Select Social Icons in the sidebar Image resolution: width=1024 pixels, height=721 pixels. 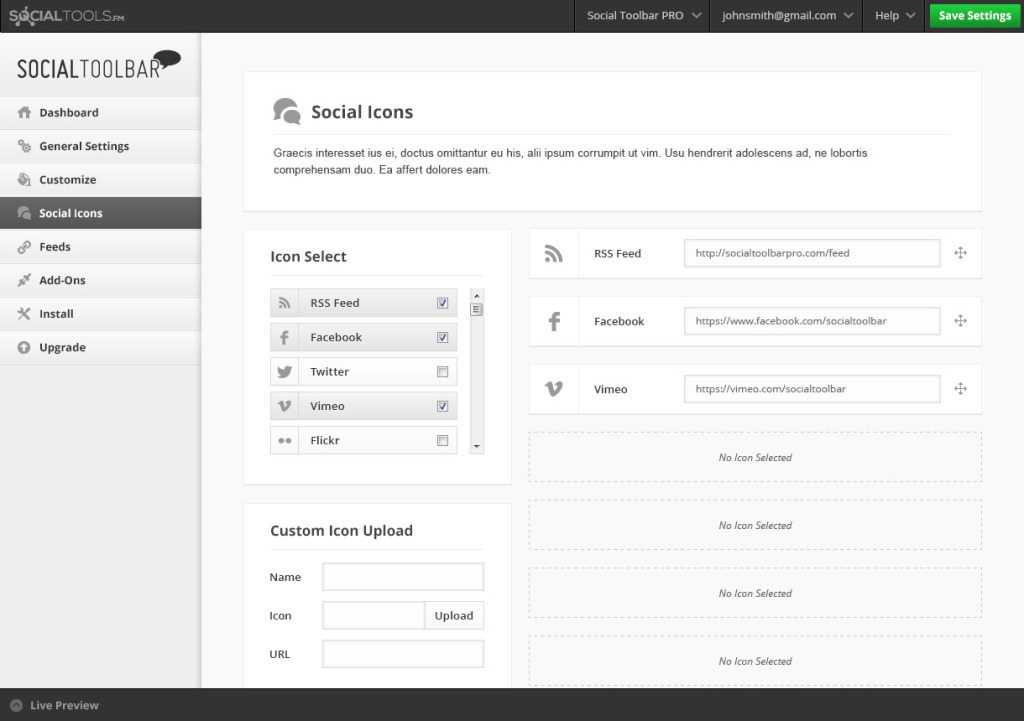(101, 213)
